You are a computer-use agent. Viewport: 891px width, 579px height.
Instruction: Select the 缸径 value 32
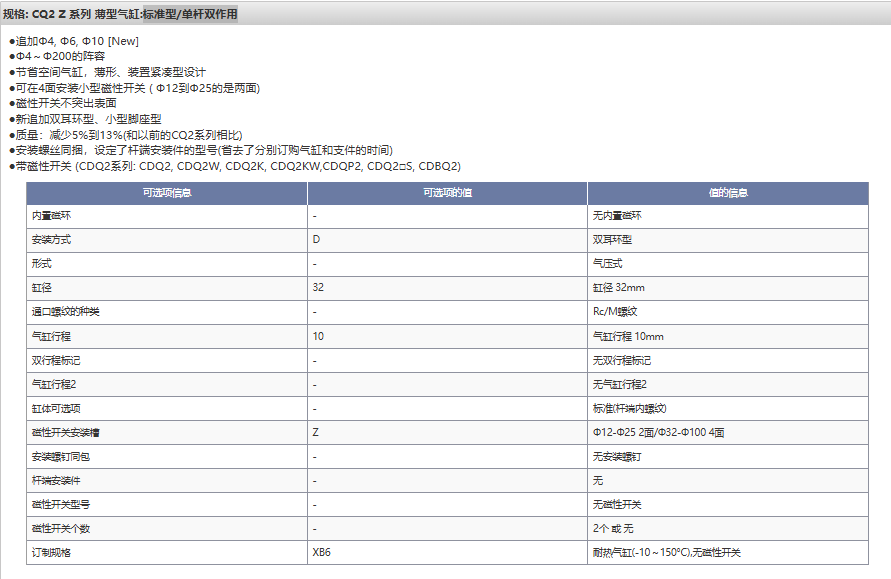[318, 289]
